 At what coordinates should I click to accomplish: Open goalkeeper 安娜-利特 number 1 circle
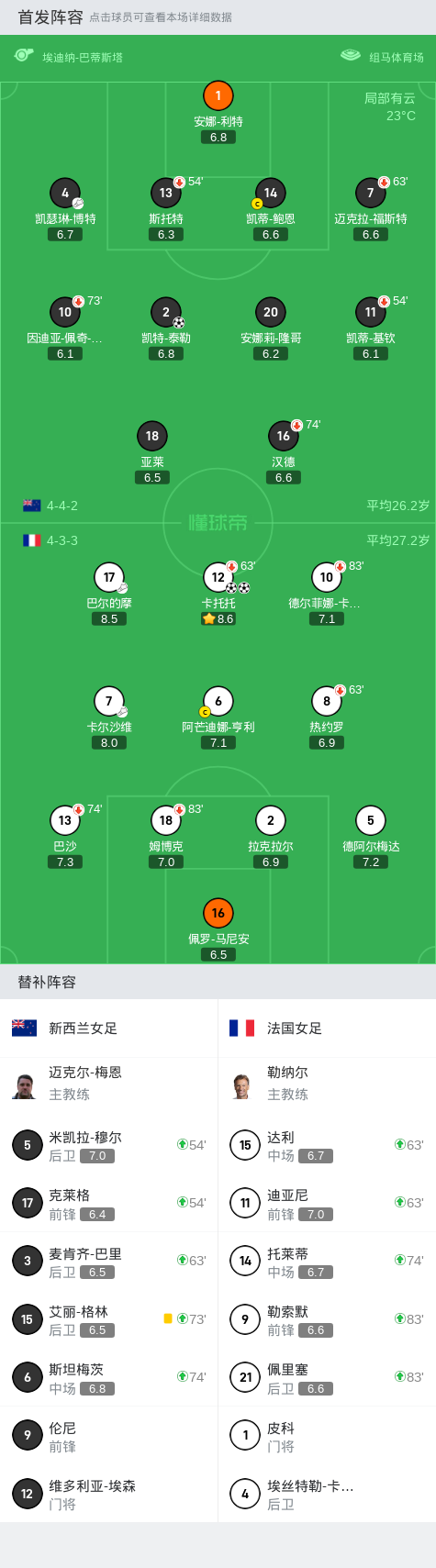click(x=218, y=95)
